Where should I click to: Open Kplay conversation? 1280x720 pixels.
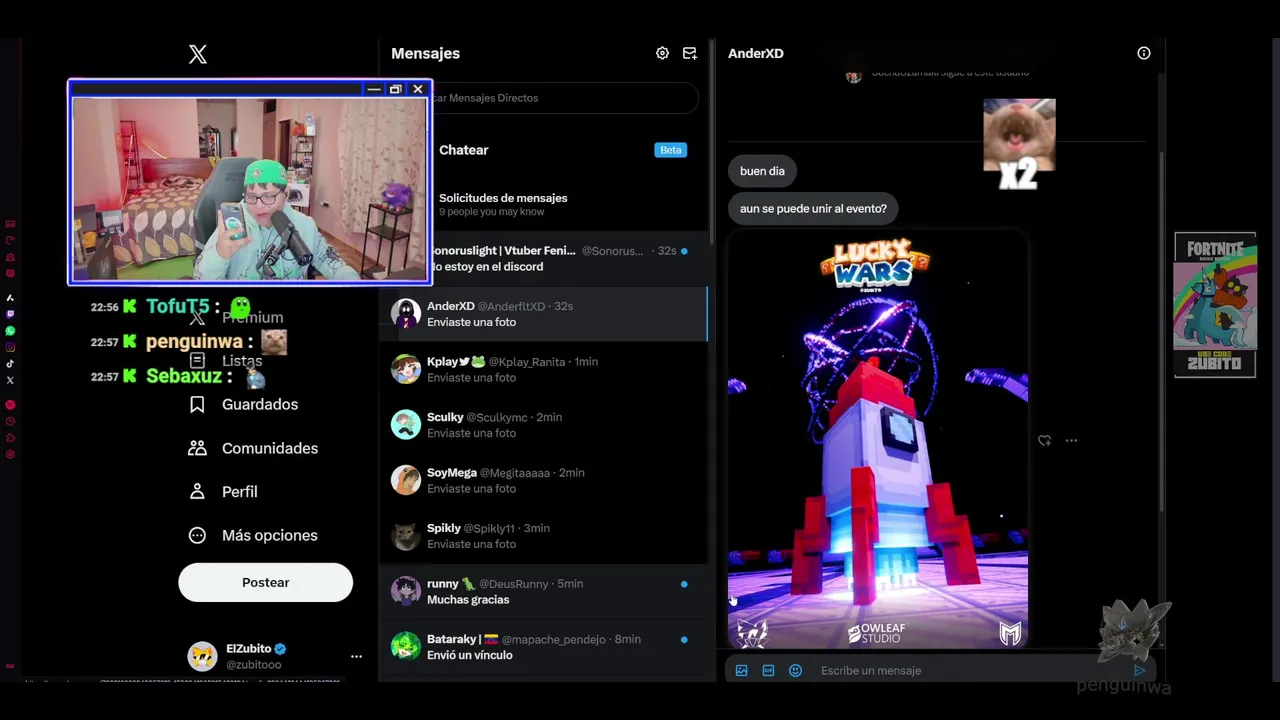coord(543,369)
